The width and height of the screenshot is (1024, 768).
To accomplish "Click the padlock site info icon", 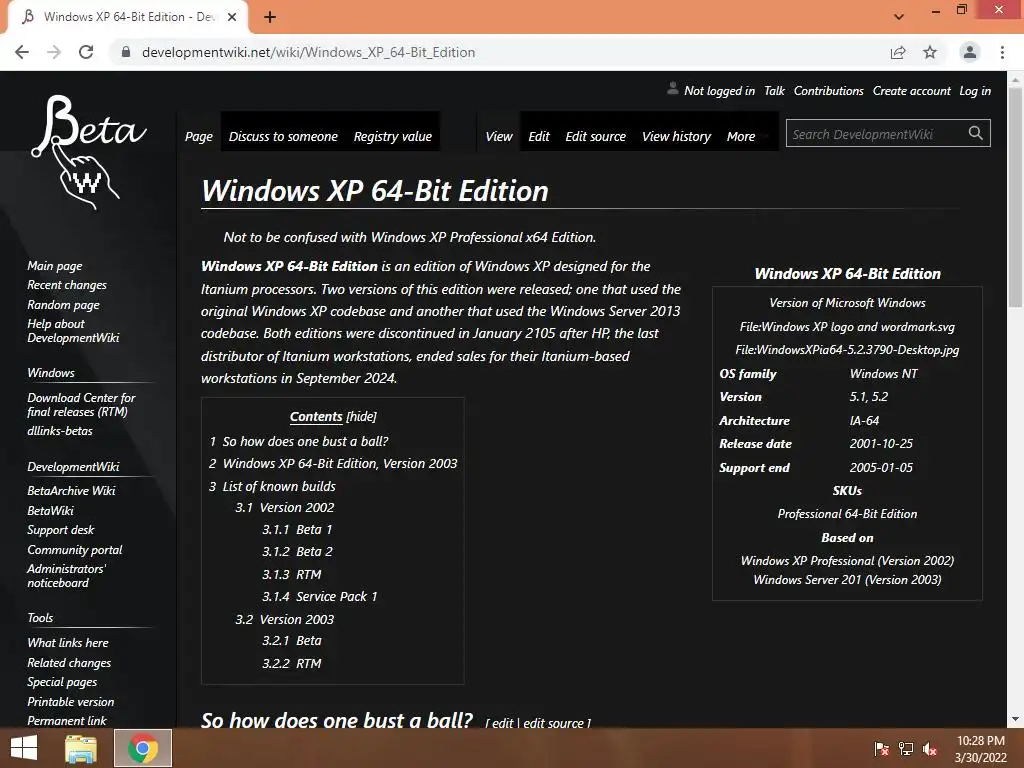I will click(126, 52).
